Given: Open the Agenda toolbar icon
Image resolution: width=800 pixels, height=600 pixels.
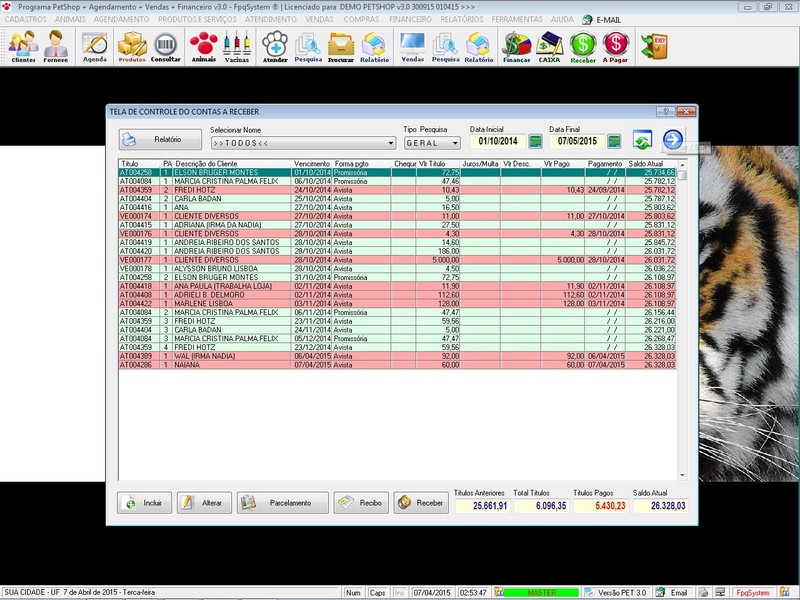Looking at the screenshot, I should pyautogui.click(x=95, y=46).
